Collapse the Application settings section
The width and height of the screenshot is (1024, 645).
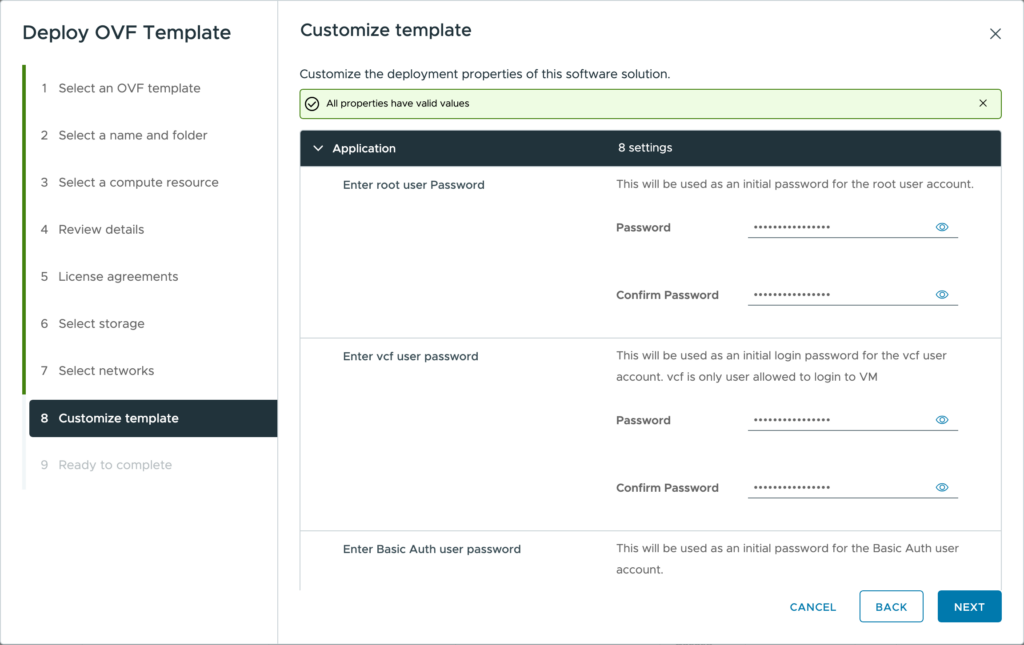319,148
